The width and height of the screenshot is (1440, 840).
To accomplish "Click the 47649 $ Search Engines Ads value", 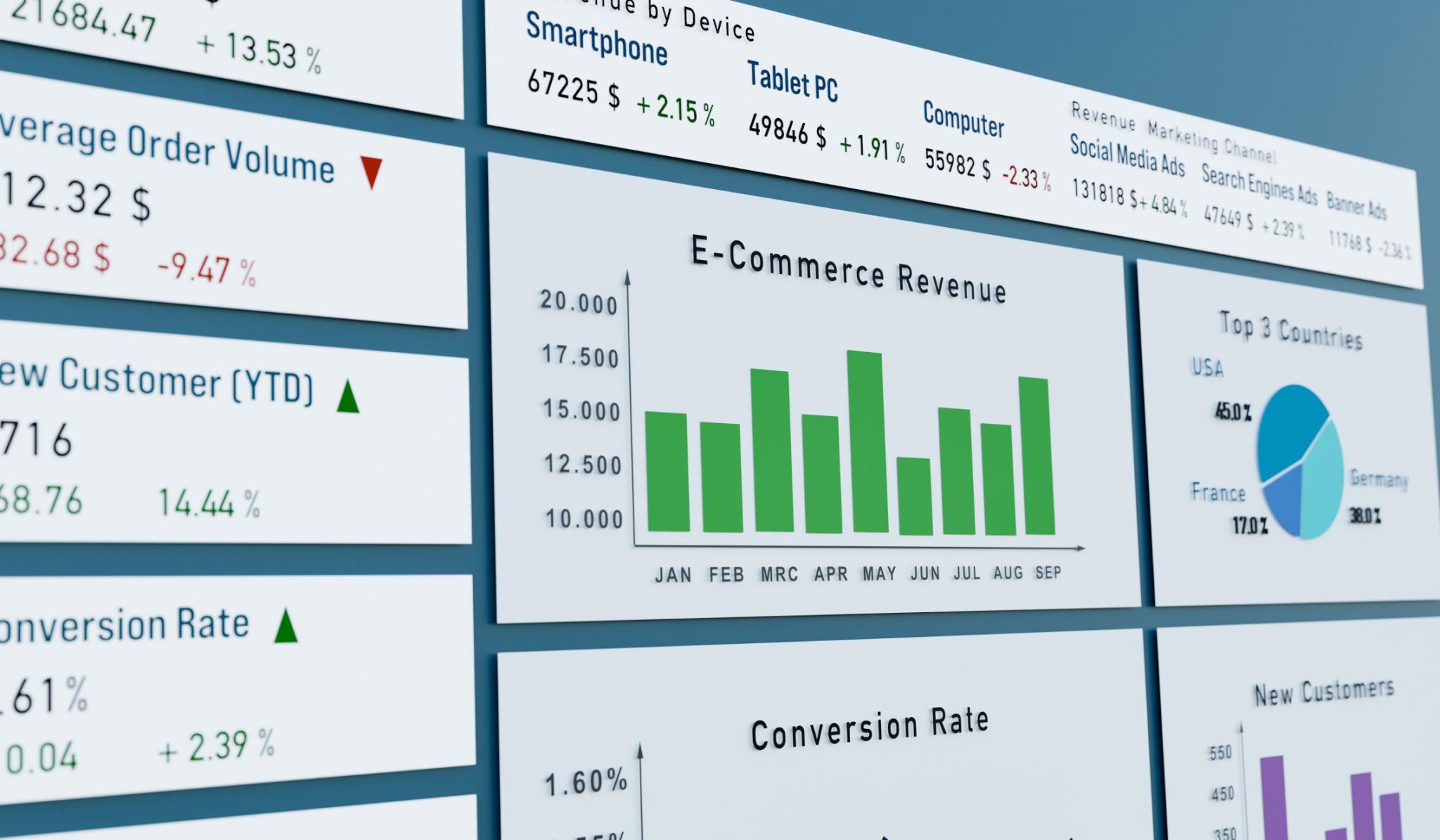I will click(1228, 217).
